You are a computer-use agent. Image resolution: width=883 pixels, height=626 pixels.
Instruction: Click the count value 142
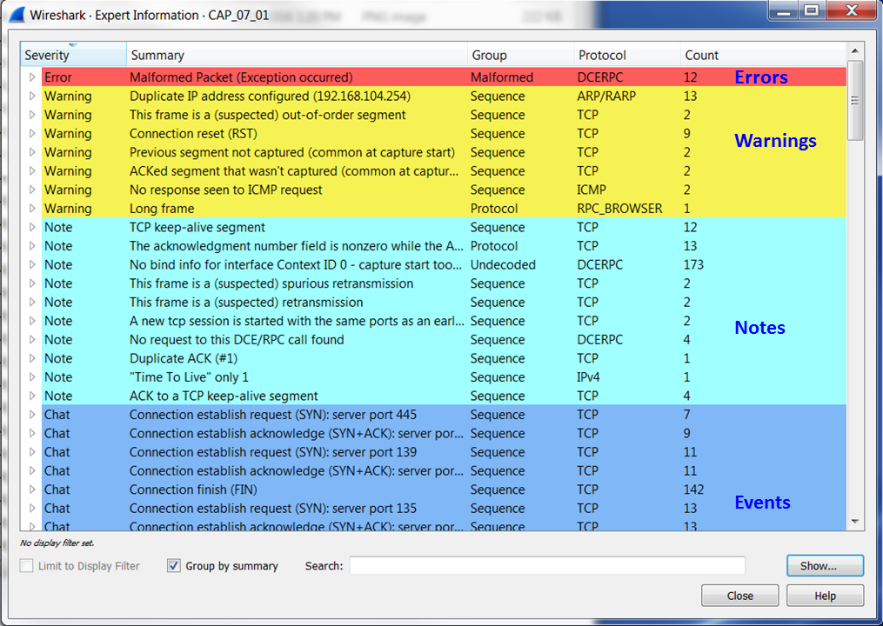(x=694, y=490)
